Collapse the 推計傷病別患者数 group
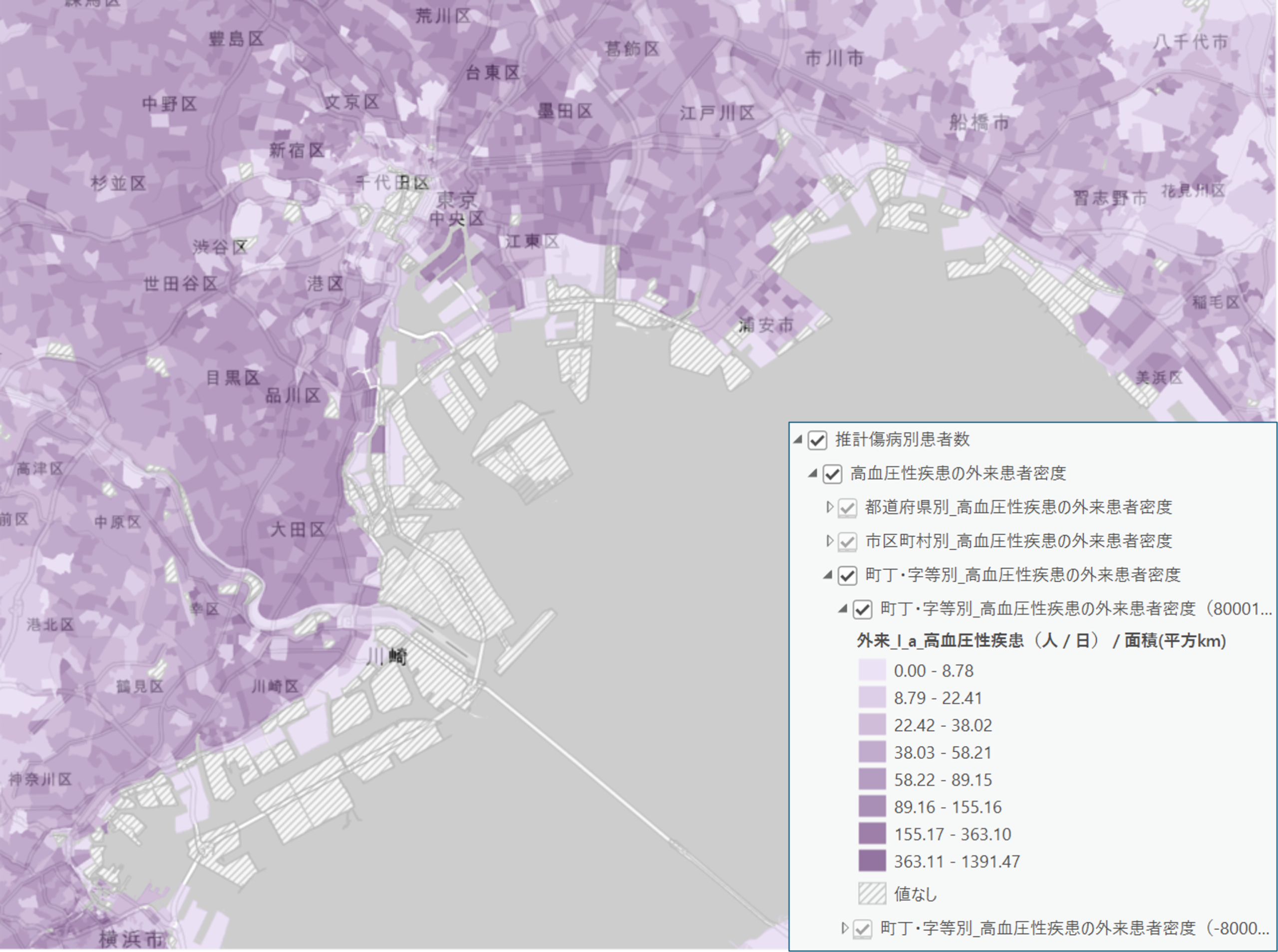 pos(798,440)
